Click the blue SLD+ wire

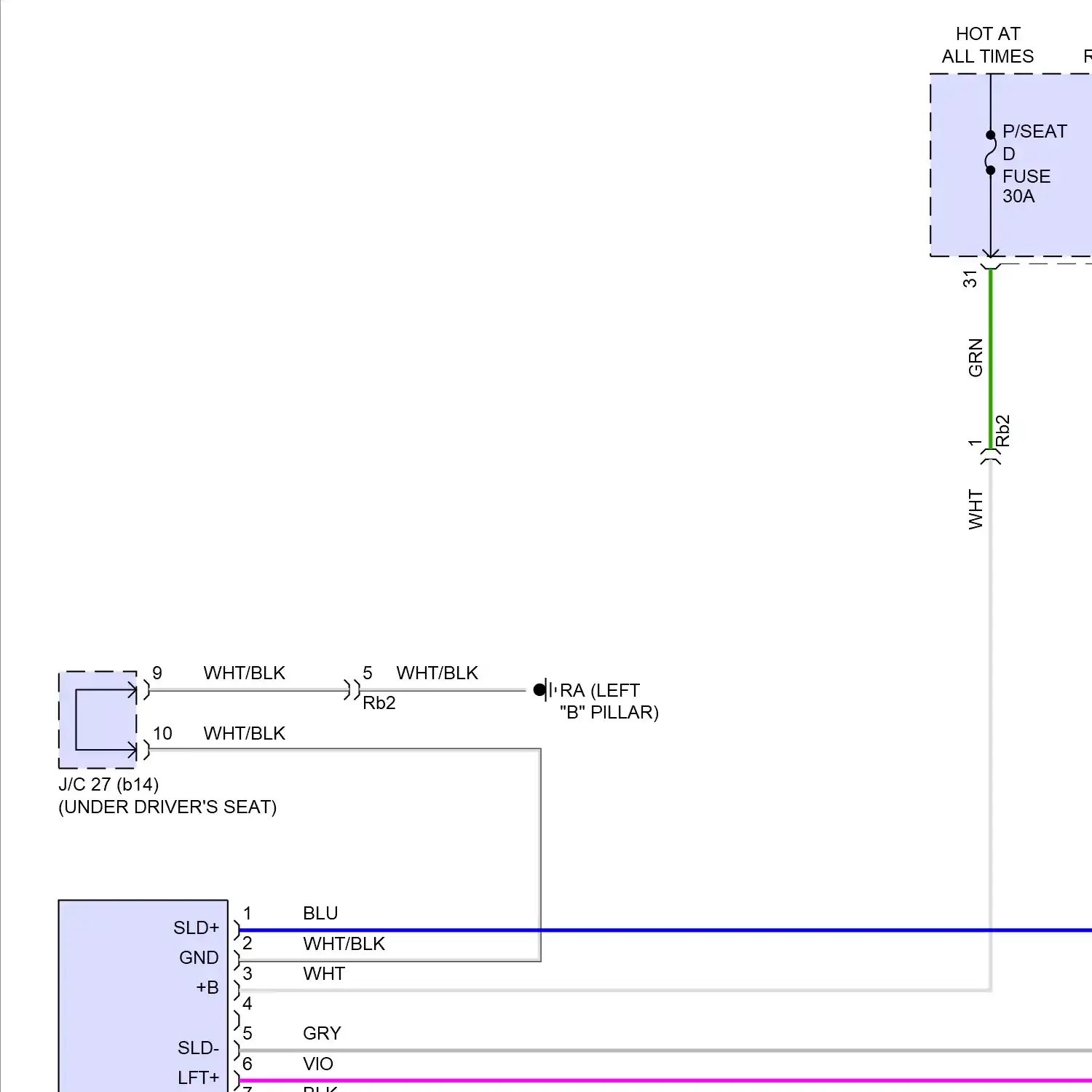coord(665,930)
